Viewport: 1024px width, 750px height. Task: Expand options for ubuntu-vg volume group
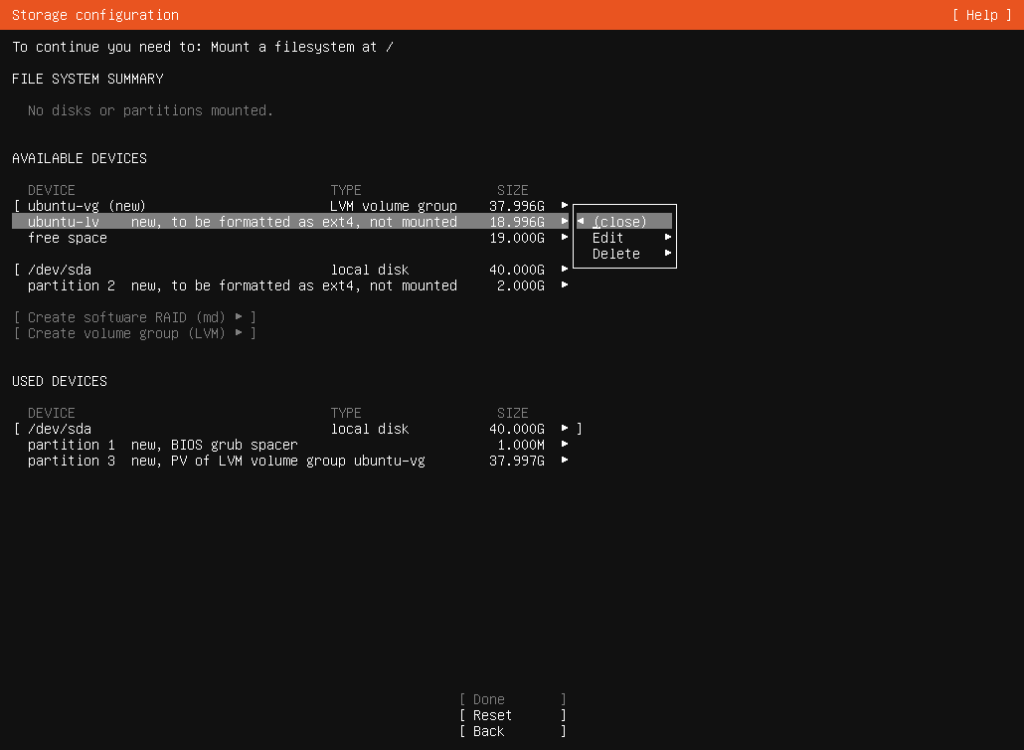coord(565,206)
